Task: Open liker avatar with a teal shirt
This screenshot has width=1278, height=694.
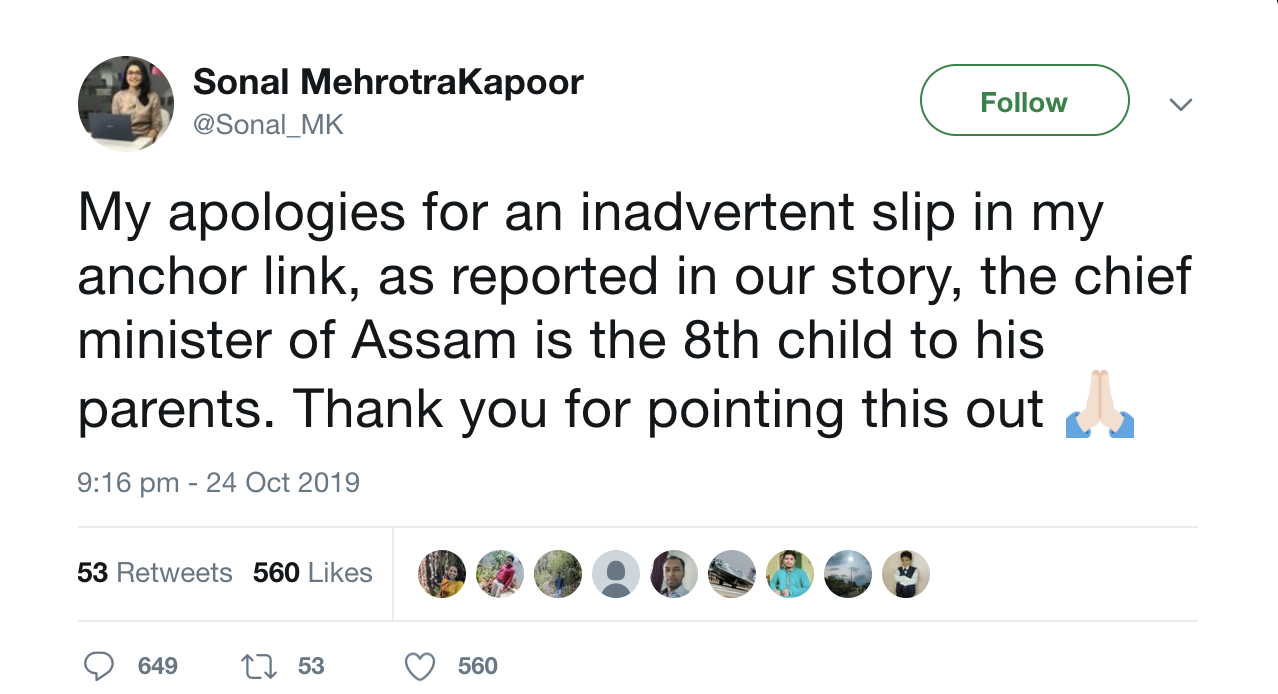Action: (790, 574)
